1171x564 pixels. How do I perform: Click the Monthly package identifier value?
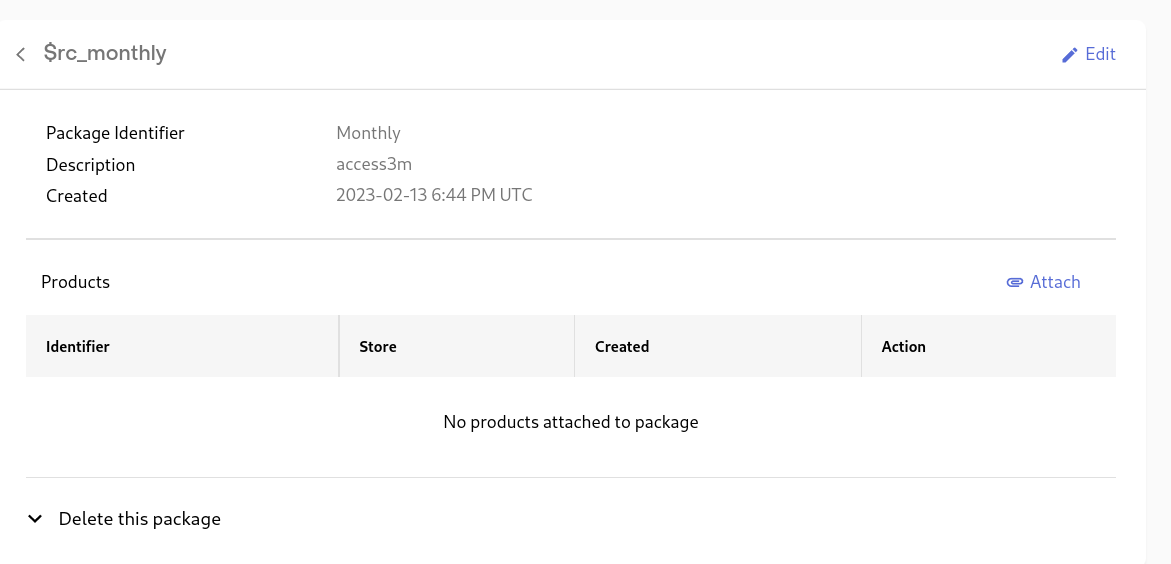coord(368,133)
